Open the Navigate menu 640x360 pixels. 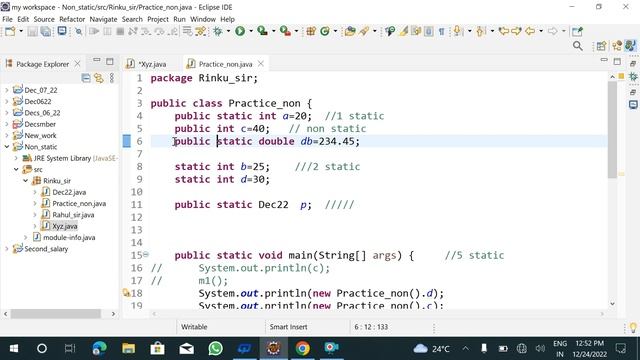103,19
